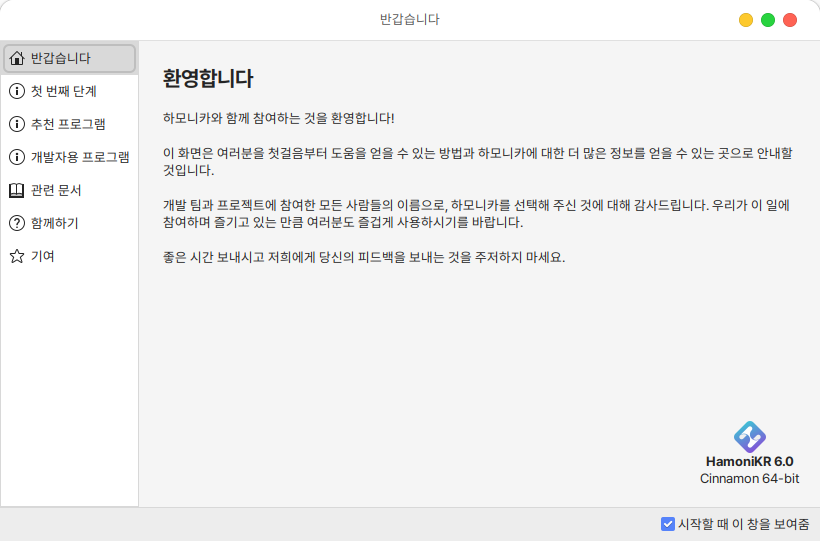Show the 기여 page
Screen dimensions: 820x541
pos(43,256)
